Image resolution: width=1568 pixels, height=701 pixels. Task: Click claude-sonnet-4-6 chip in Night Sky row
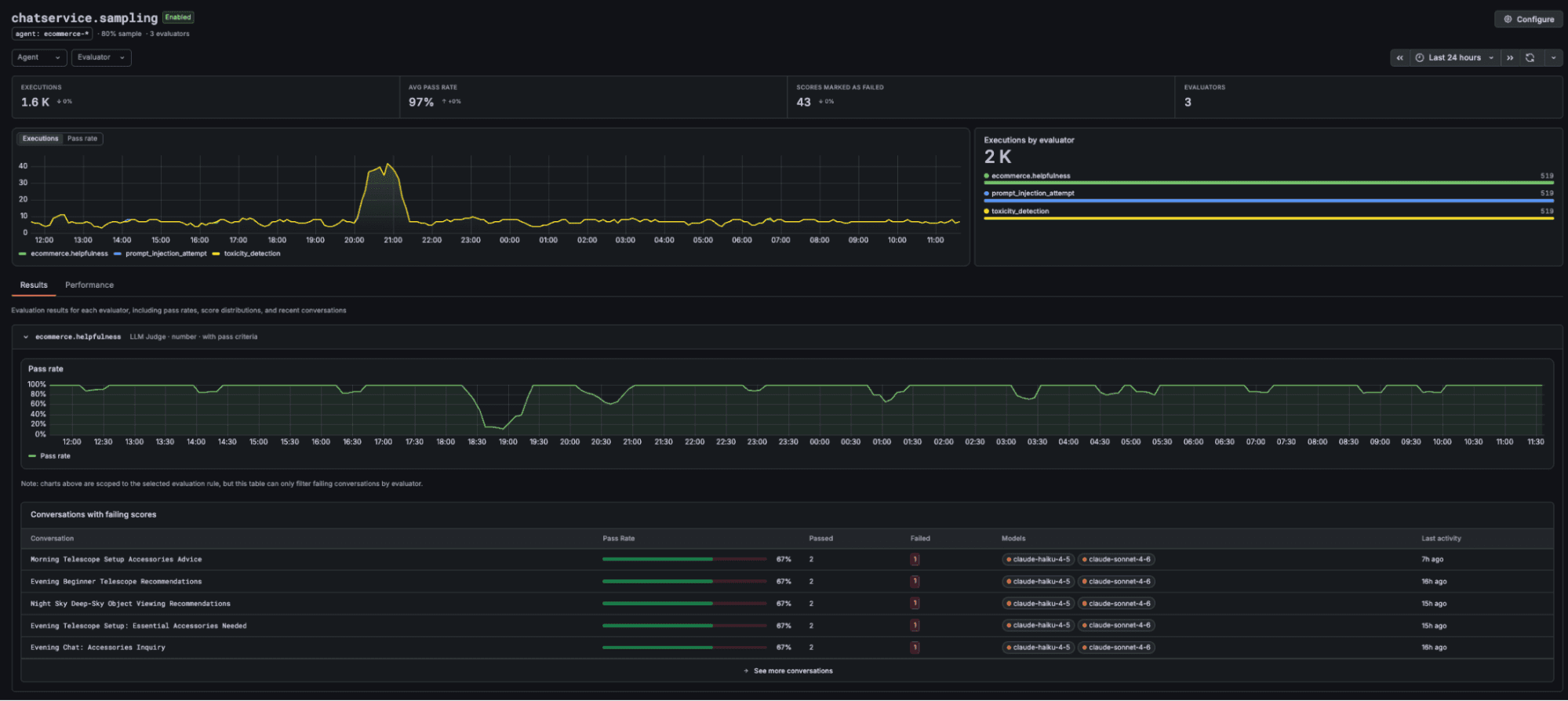[x=1116, y=604]
